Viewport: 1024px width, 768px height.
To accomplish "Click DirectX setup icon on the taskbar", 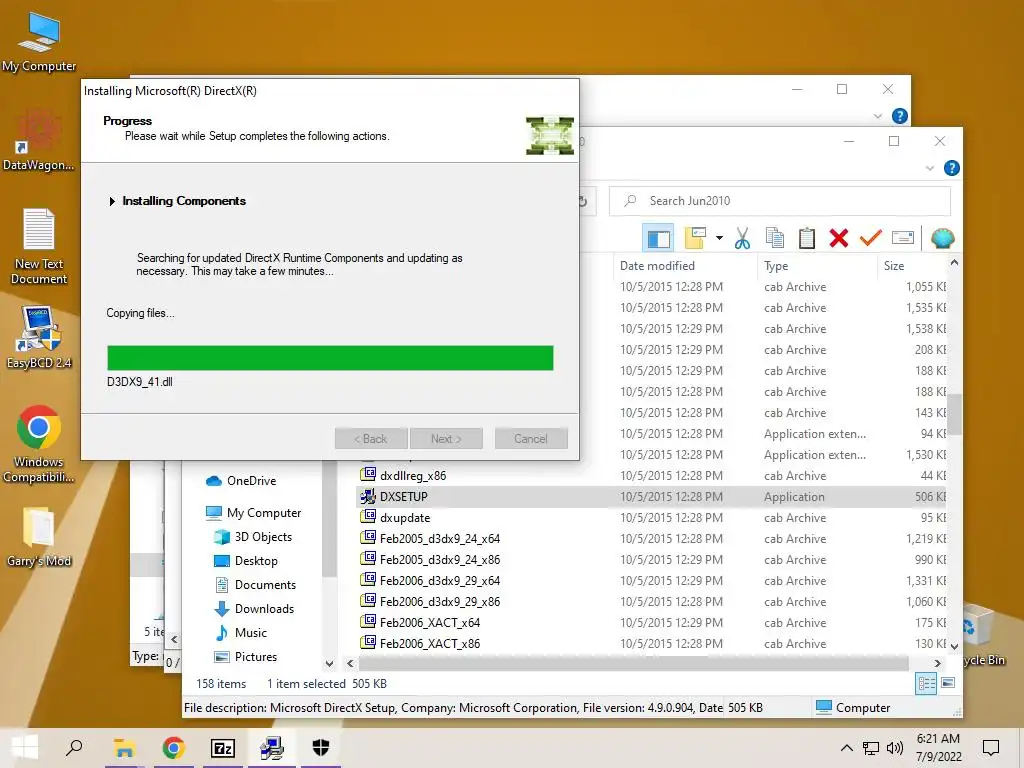I will coord(272,748).
